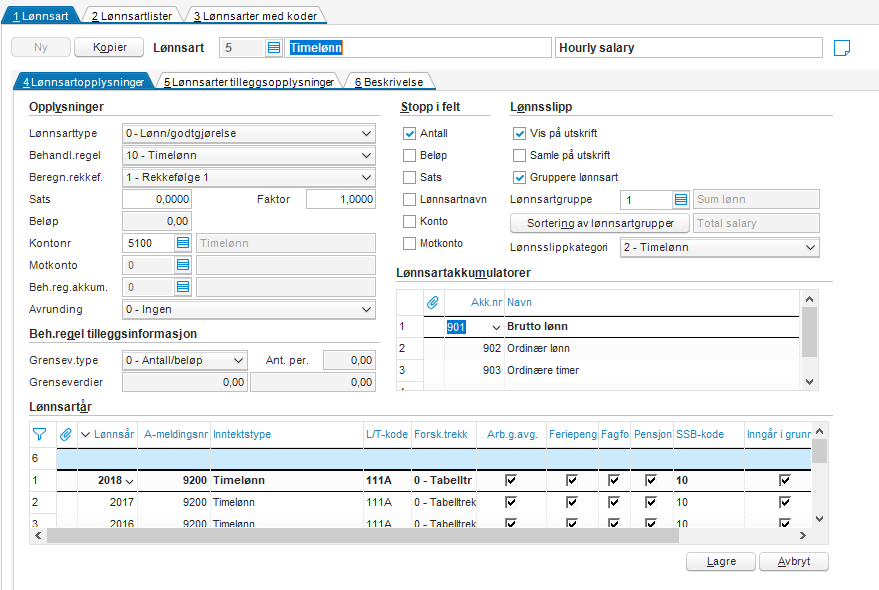Click the filter funnel icon in Lønnsartår

39,434
